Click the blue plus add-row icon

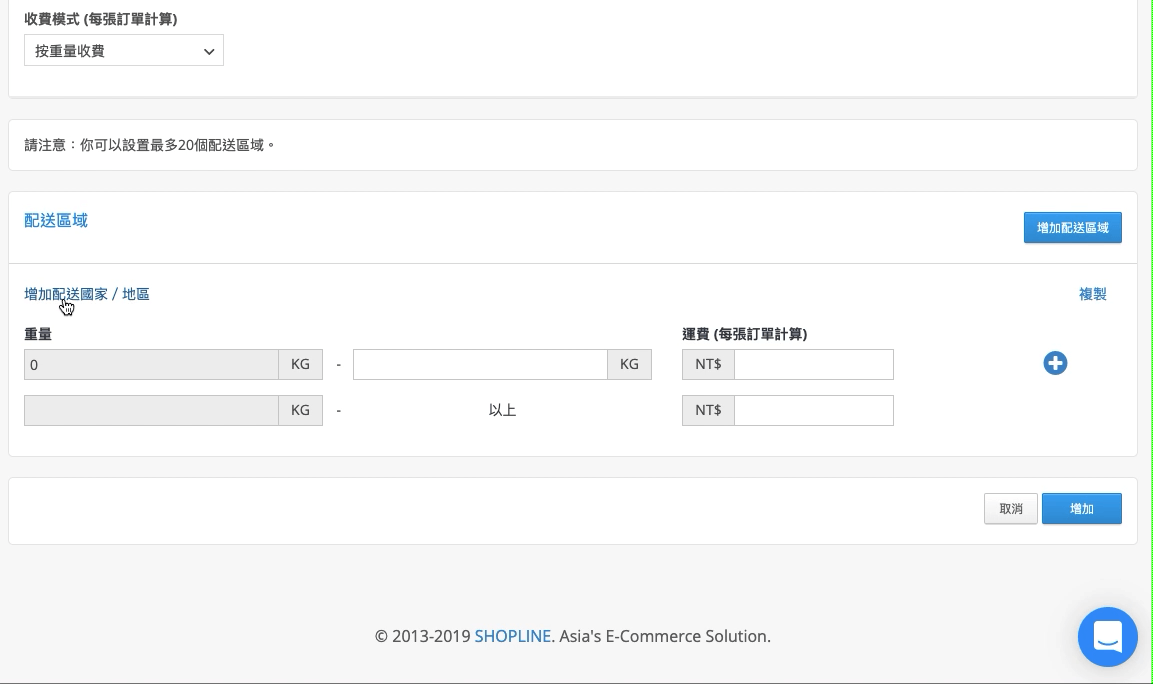(x=1055, y=363)
